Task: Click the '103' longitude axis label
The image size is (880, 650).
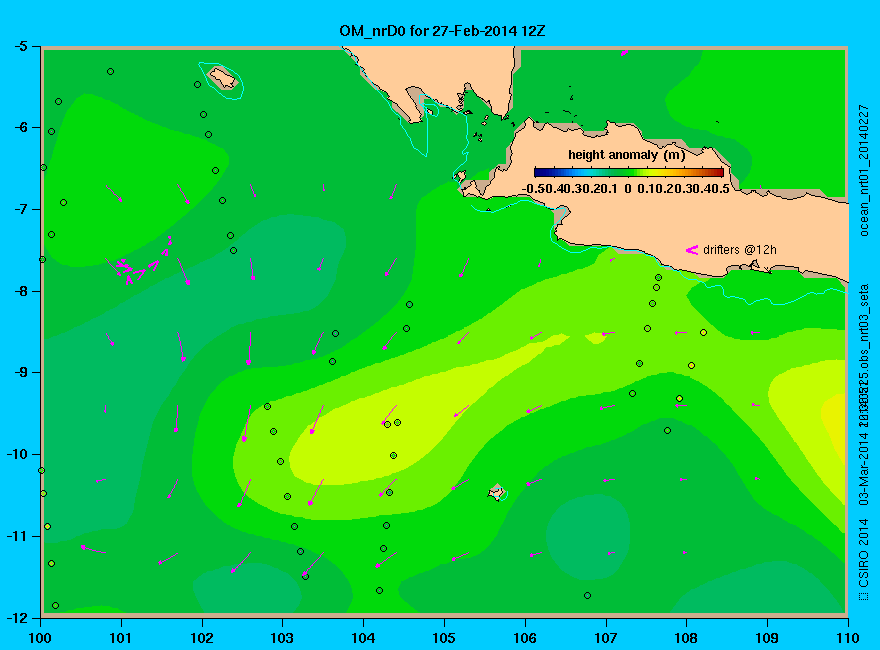Action: (282, 638)
